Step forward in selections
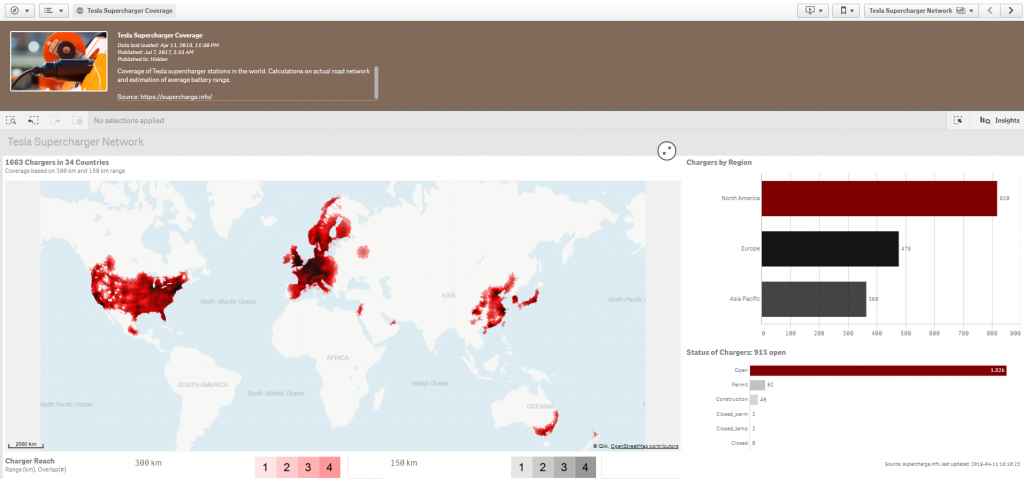Screen dimensions: 1024x479 [x=56, y=120]
